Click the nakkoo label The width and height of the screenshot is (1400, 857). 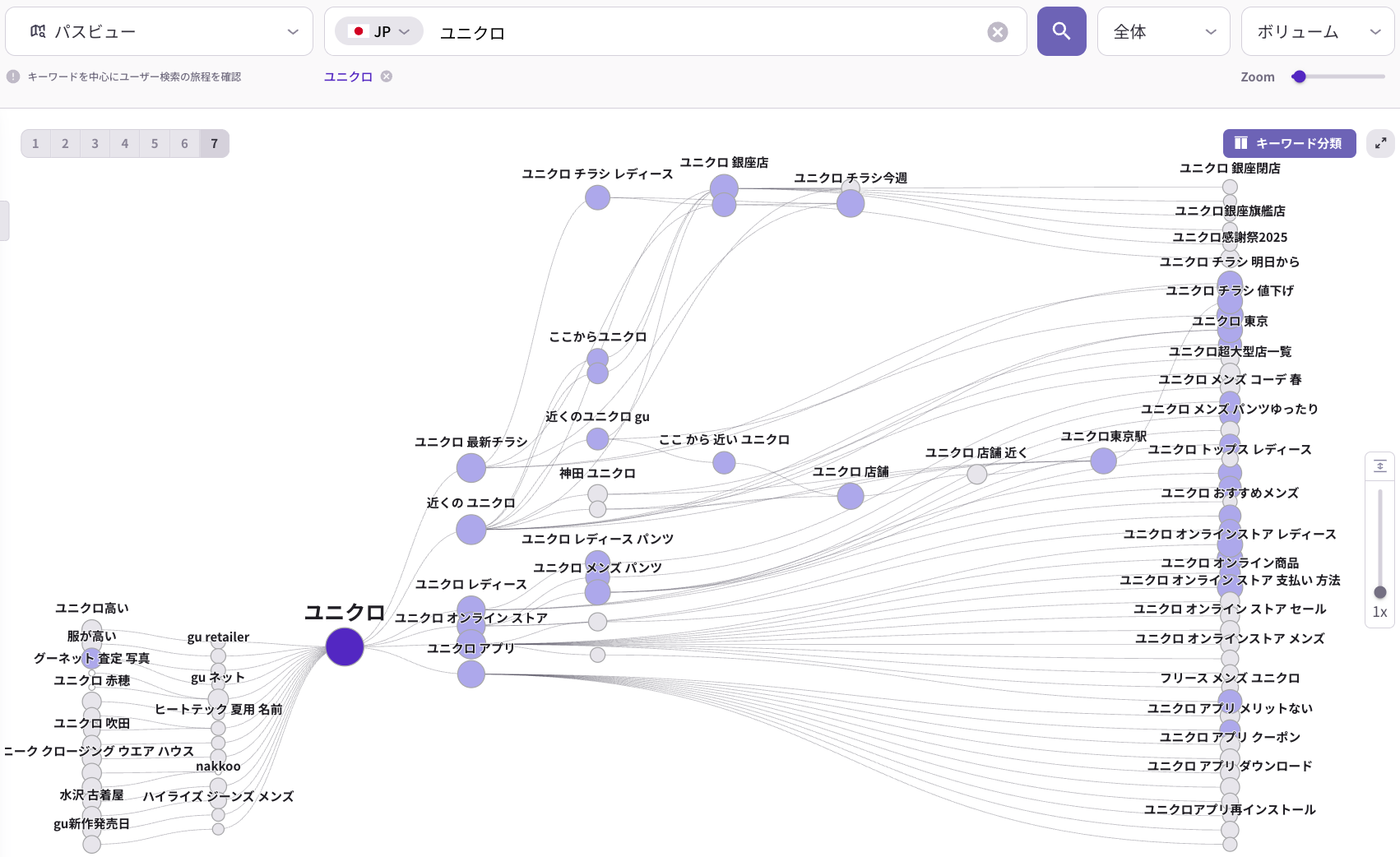pyautogui.click(x=218, y=767)
